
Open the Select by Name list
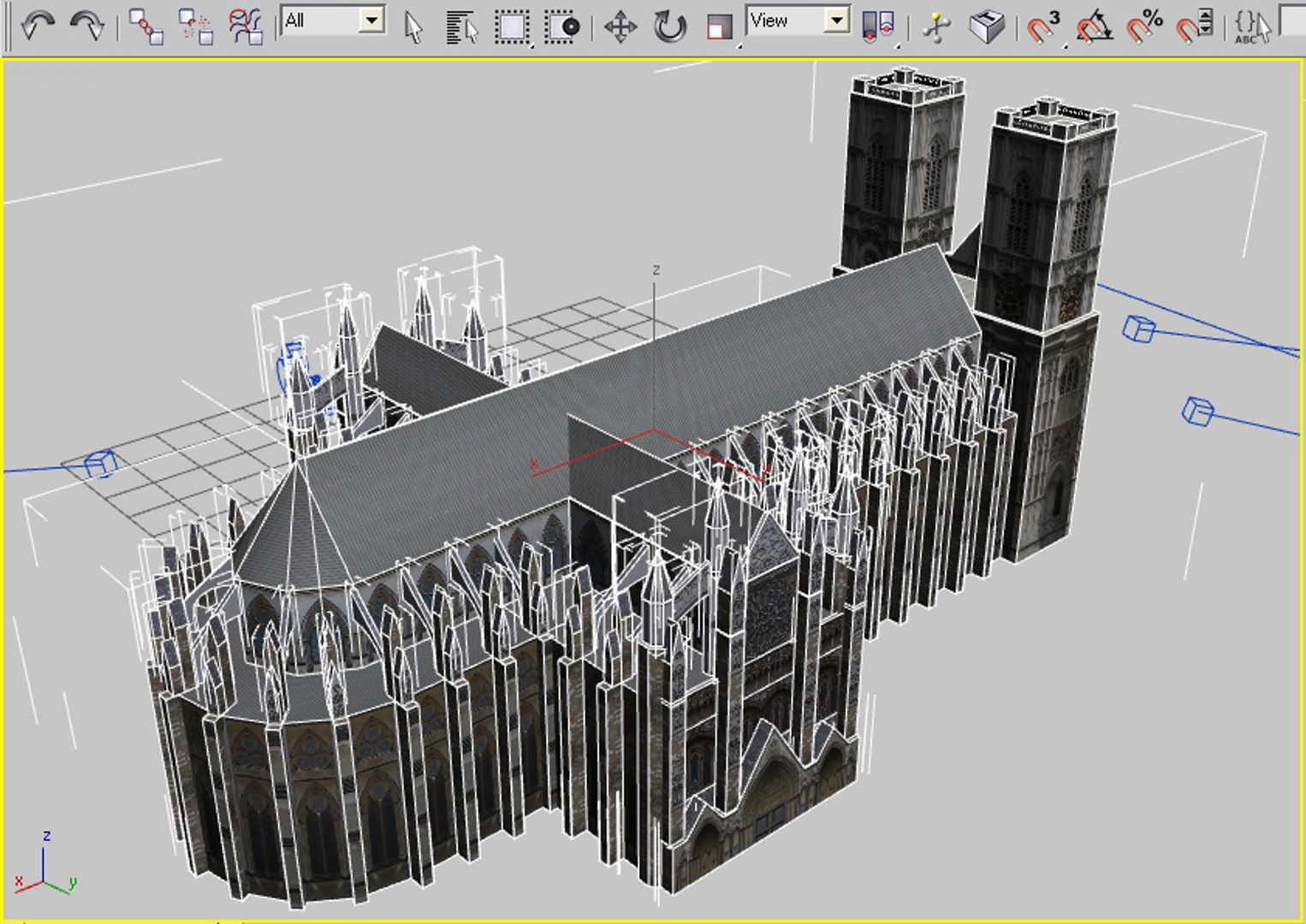(461, 26)
